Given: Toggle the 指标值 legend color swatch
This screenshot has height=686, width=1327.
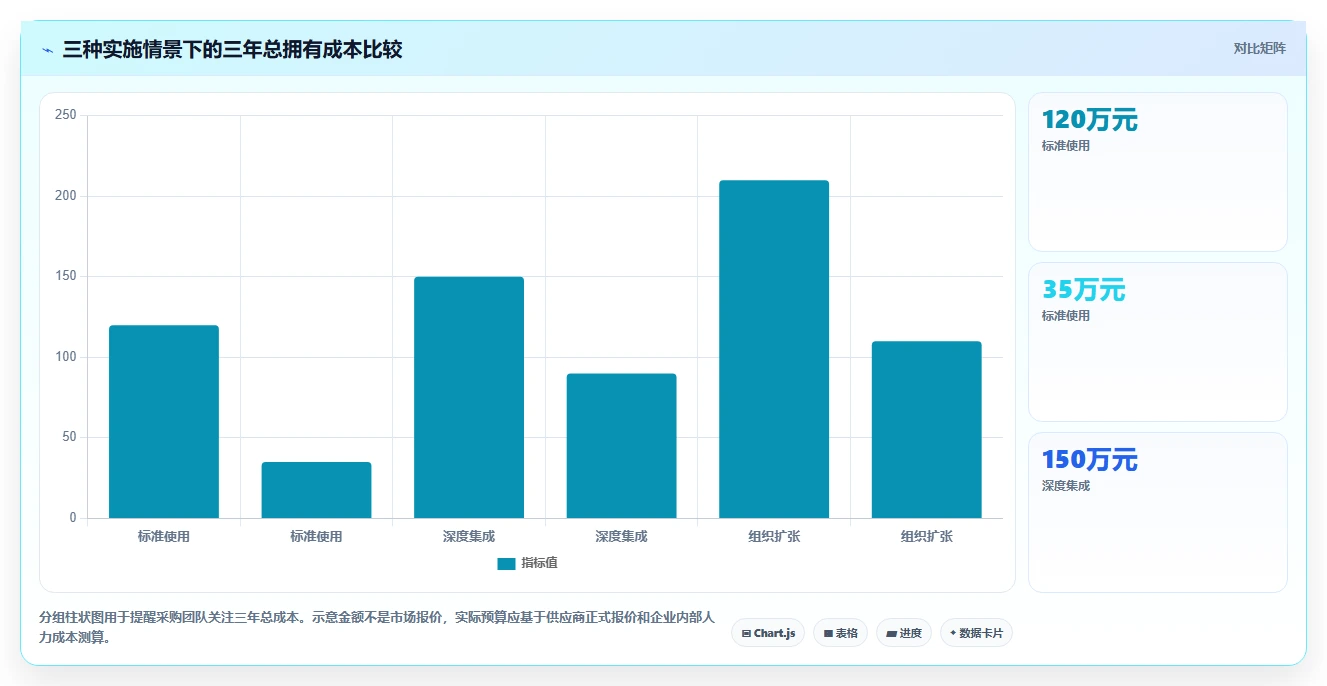Looking at the screenshot, I should pyautogui.click(x=506, y=564).
